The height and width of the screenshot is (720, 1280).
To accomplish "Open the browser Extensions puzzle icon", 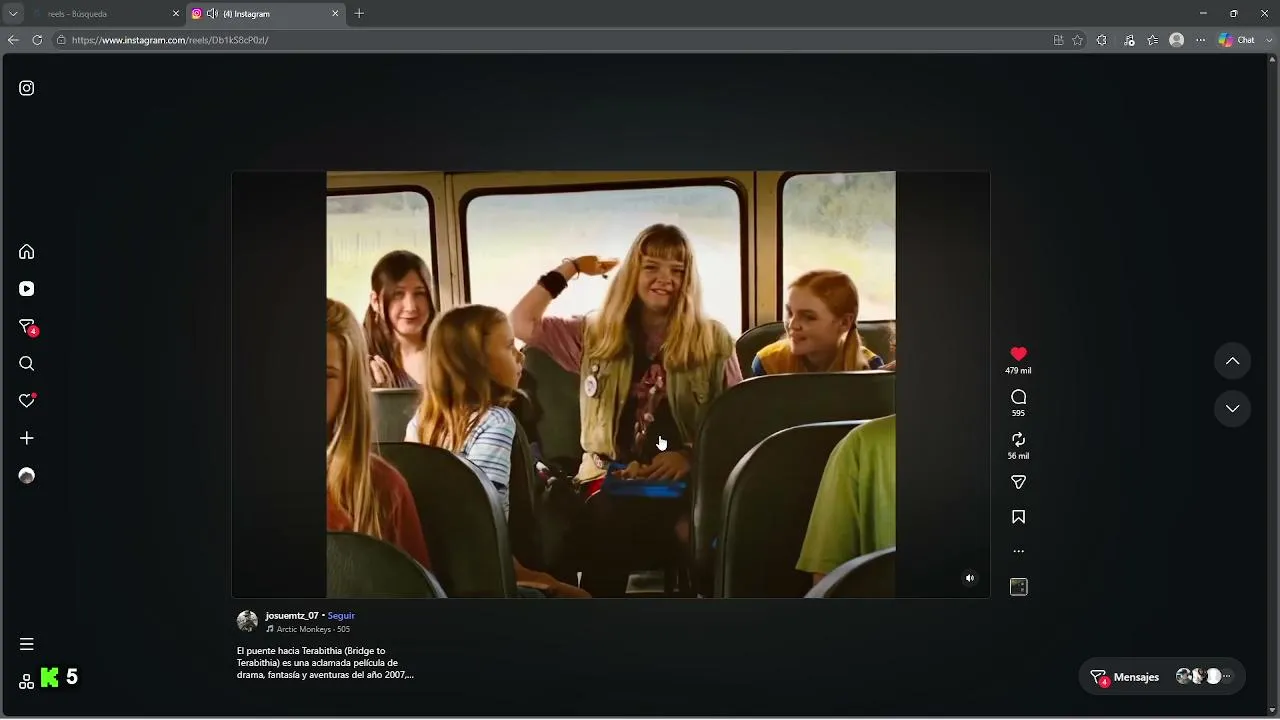I will [x=1101, y=40].
